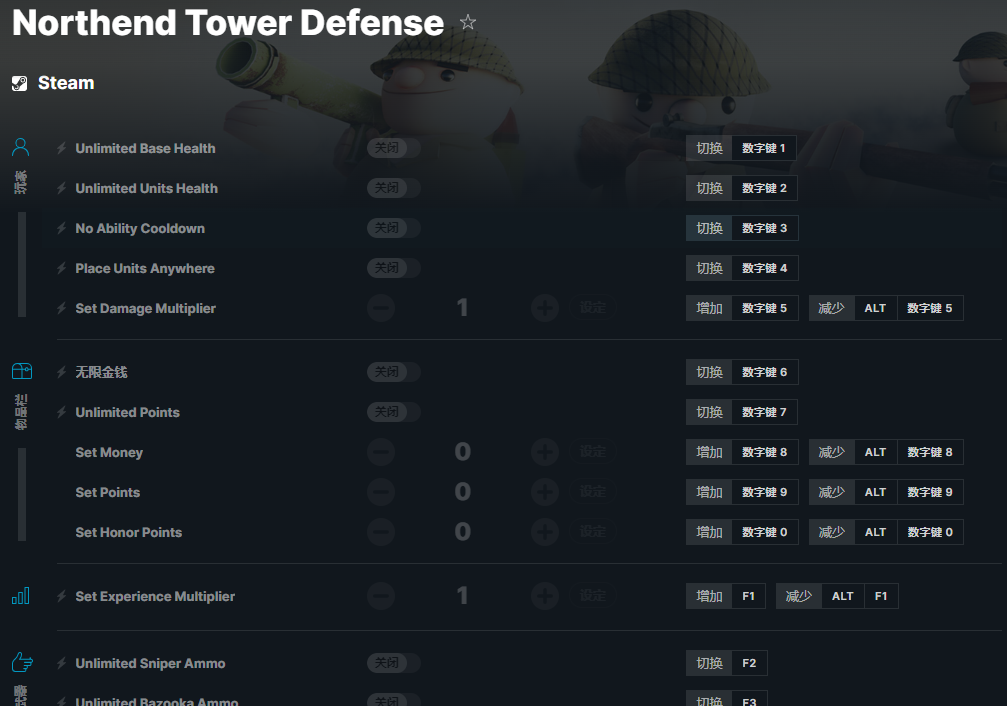1007x706 pixels.
Task: Decrease Set Points using minus button
Action: [381, 491]
